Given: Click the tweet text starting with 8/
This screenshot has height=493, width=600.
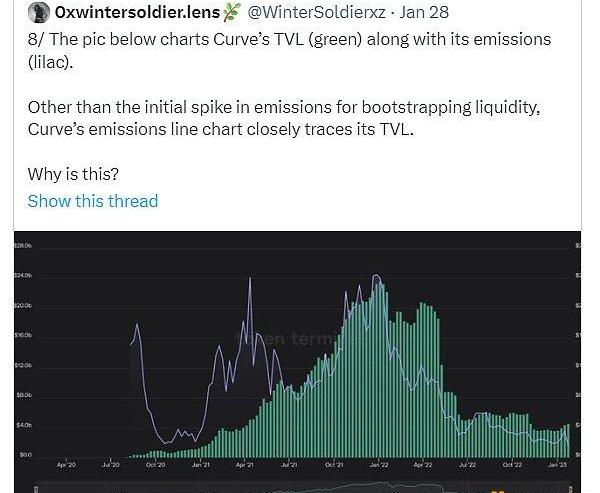Looking at the screenshot, I should pos(290,48).
